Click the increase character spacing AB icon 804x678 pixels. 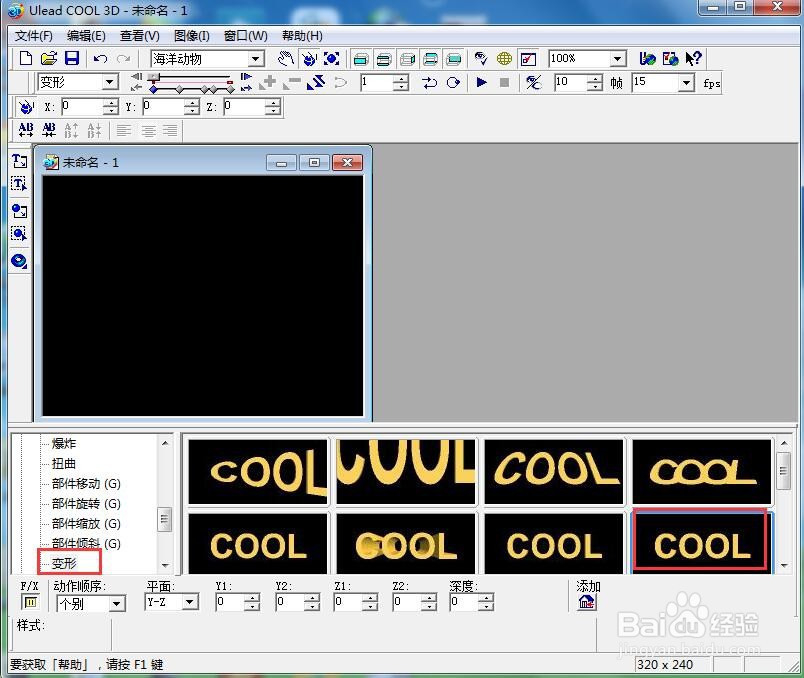coord(26,130)
